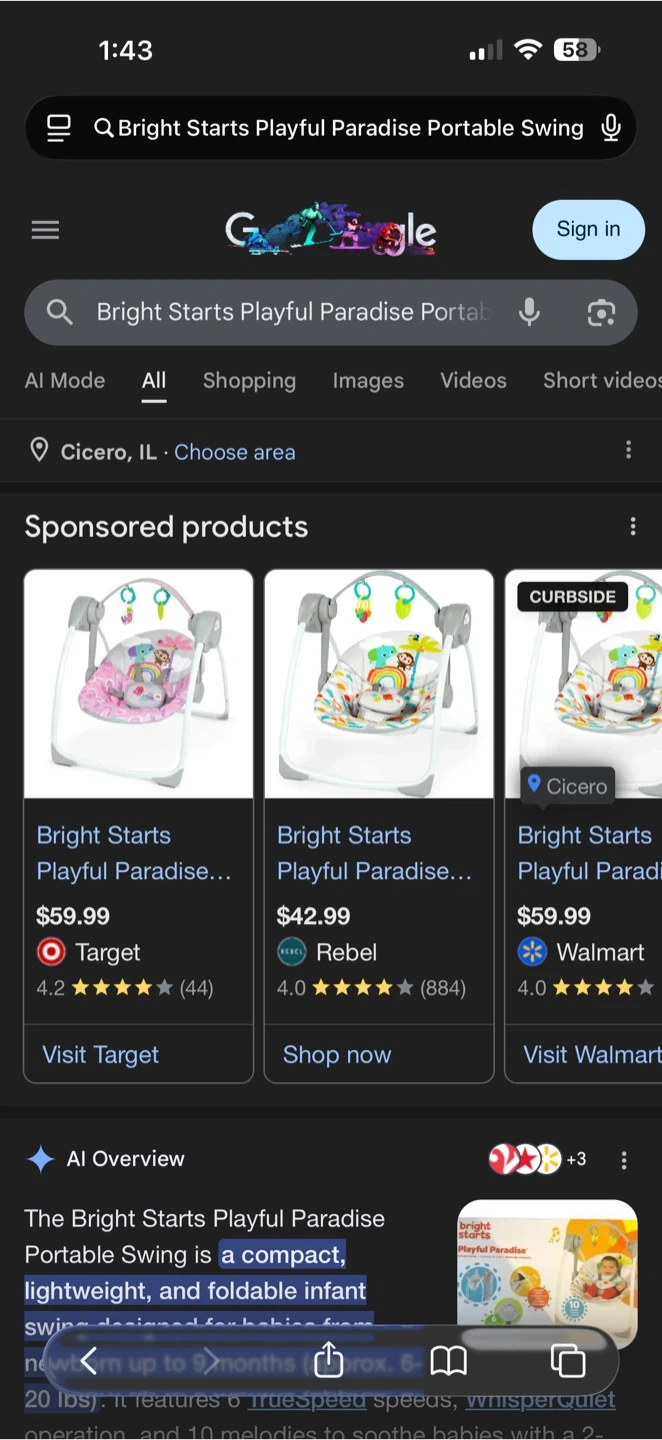Click the Choose area link
Screen dimensions: 662x1440
[235, 452]
